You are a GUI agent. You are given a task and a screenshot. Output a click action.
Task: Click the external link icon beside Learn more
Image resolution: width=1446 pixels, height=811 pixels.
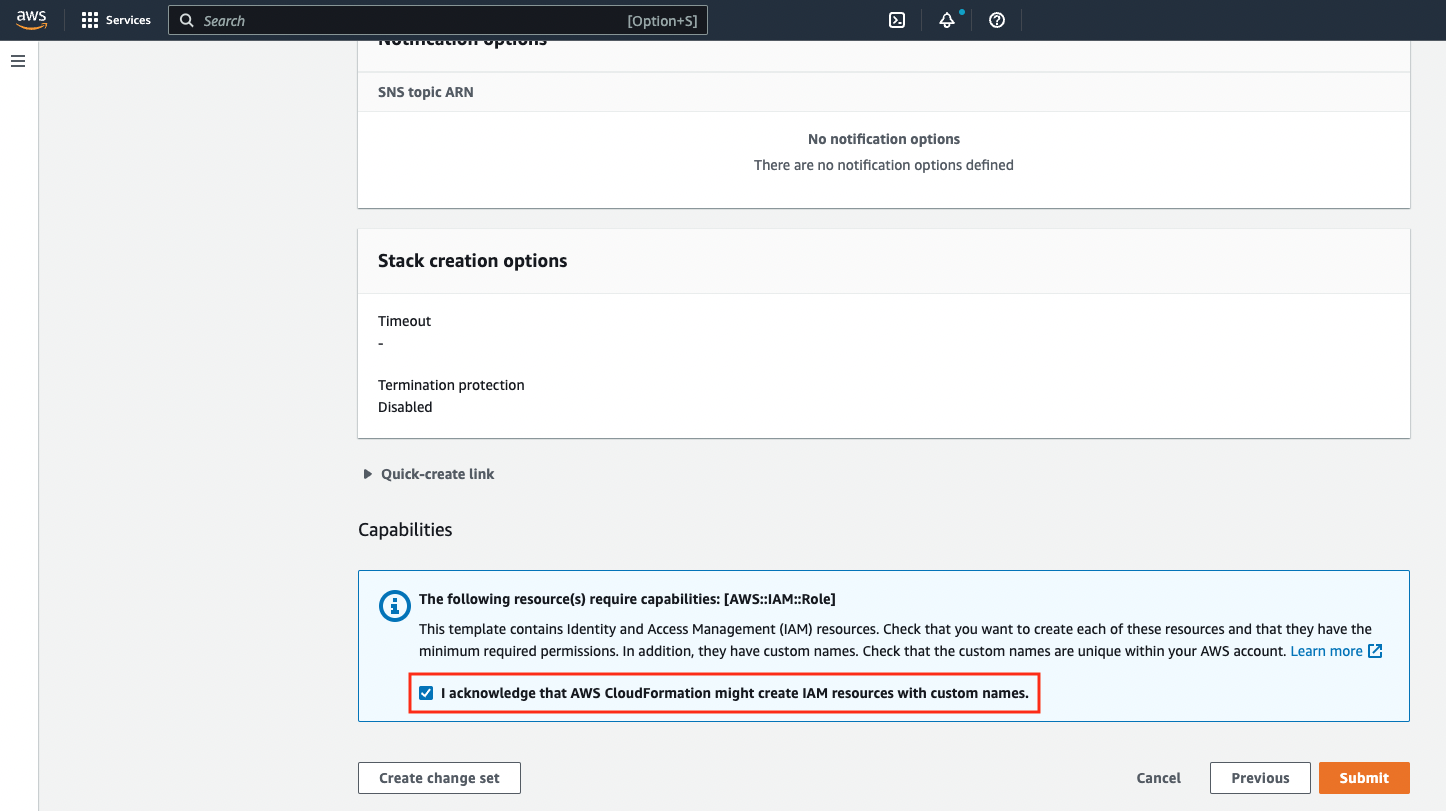point(1375,651)
